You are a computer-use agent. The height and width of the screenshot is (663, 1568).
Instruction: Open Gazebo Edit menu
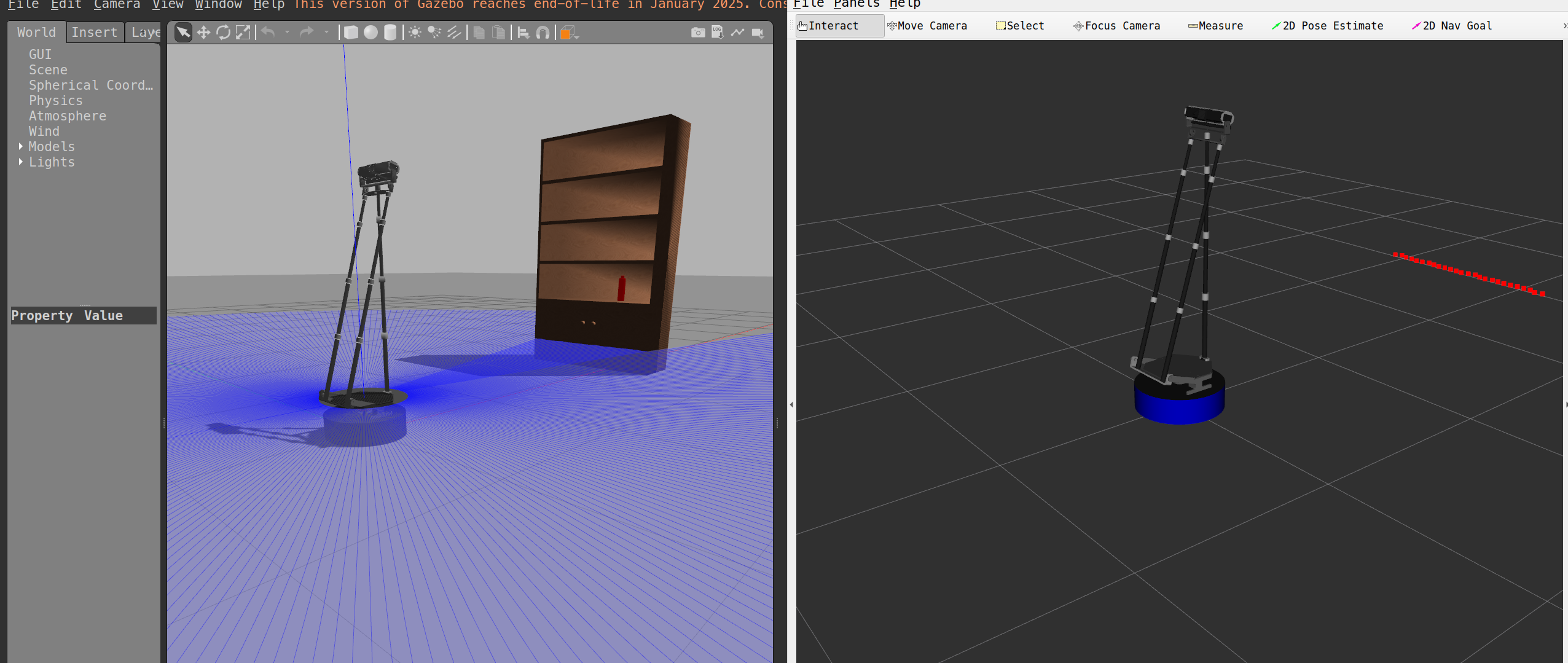point(66,4)
